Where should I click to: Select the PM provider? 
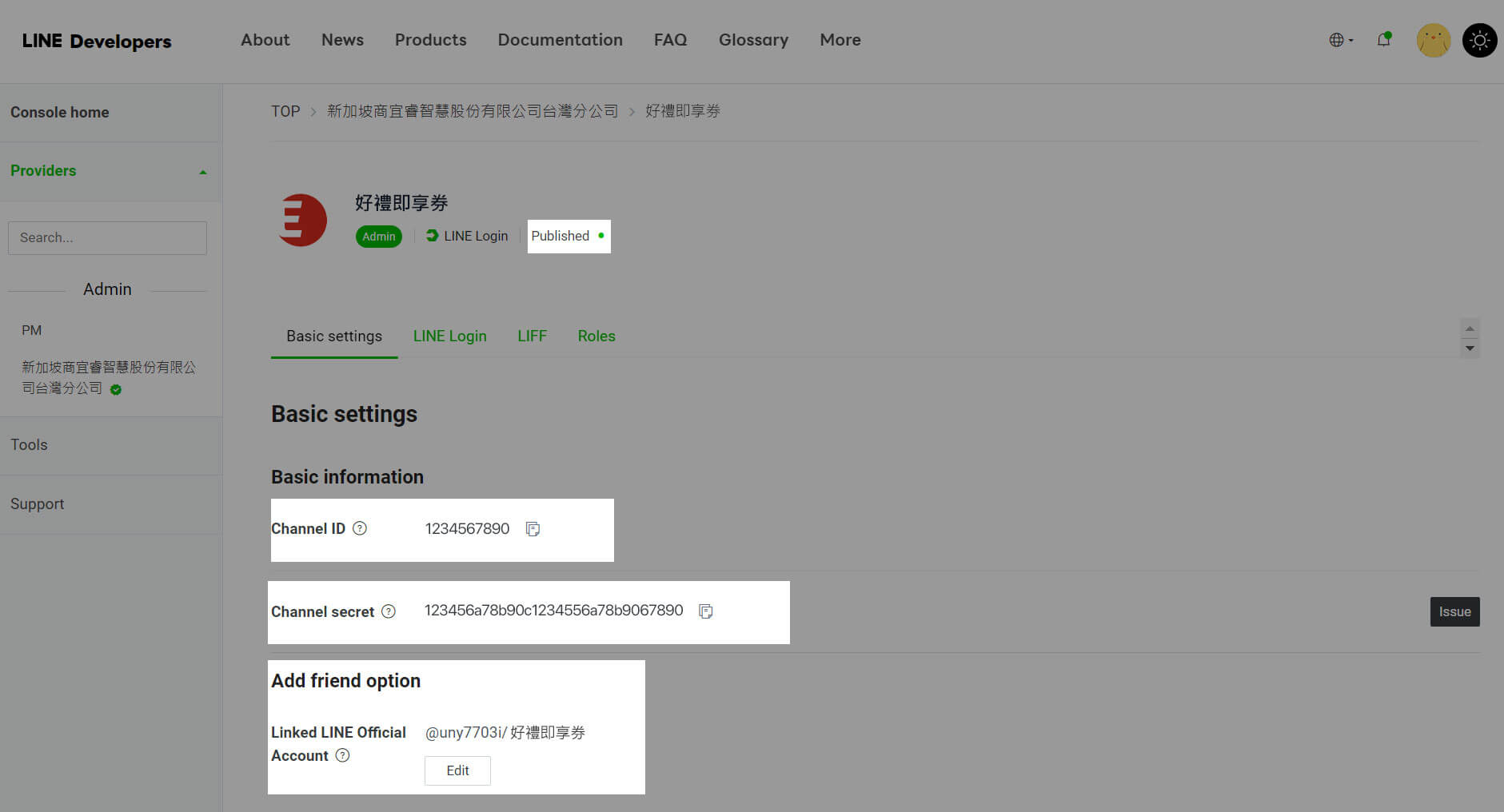[32, 330]
